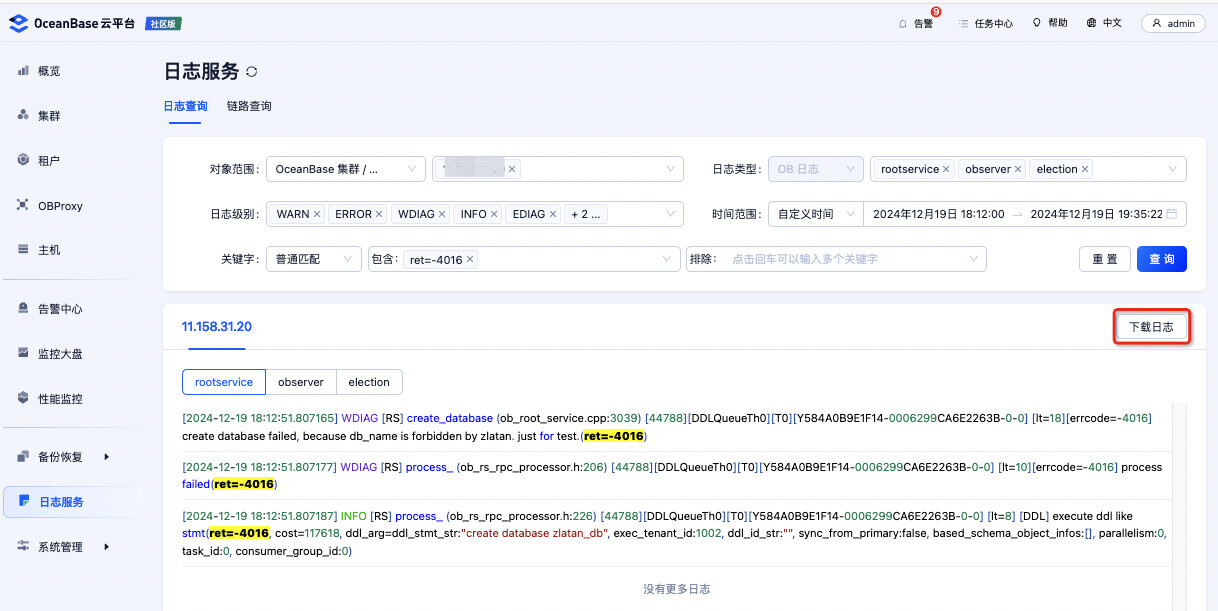1218x611 pixels.
Task: Switch to the 日志查询 tab
Action: coord(186,106)
